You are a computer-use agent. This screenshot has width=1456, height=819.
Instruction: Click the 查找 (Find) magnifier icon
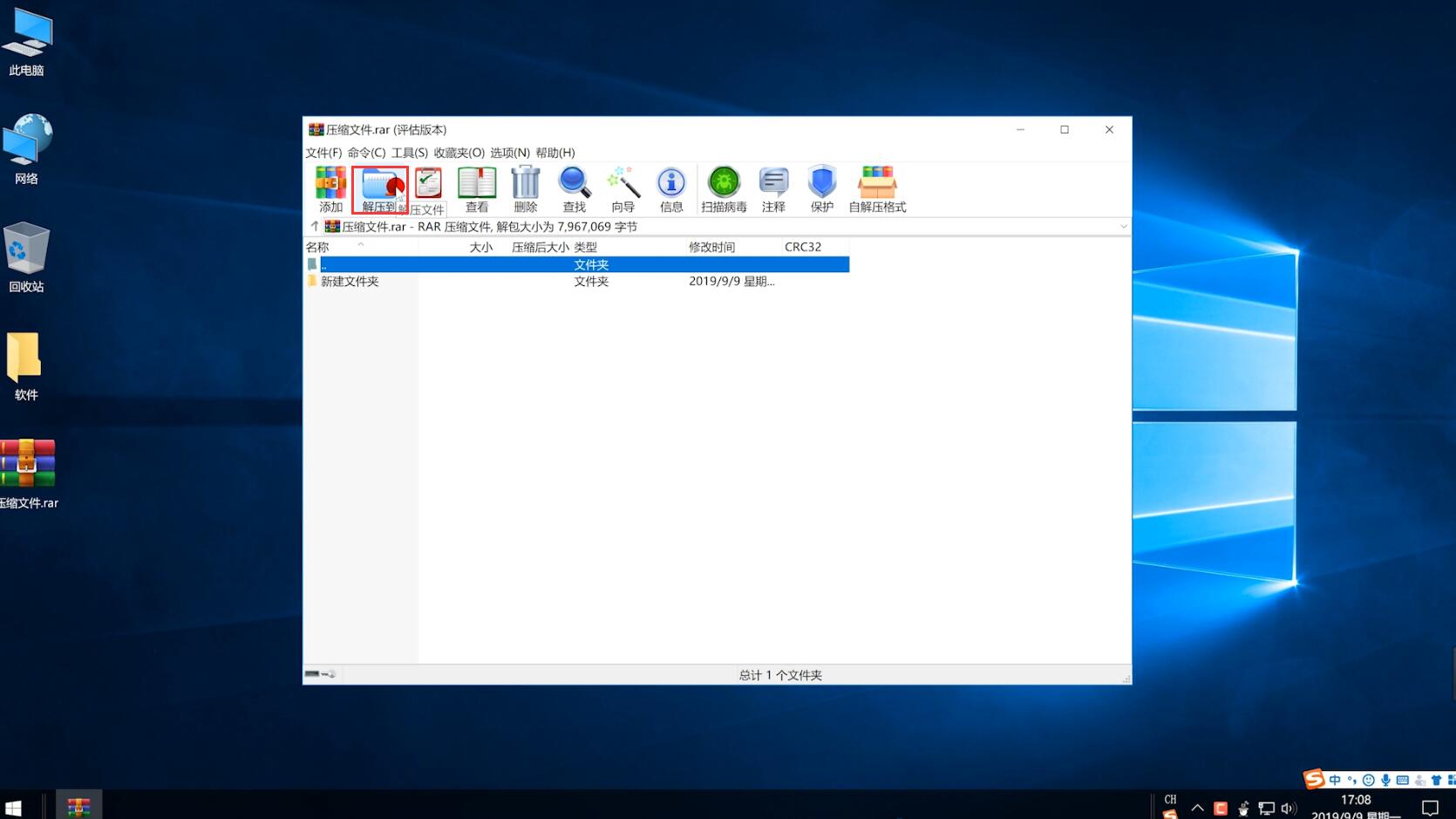[574, 189]
